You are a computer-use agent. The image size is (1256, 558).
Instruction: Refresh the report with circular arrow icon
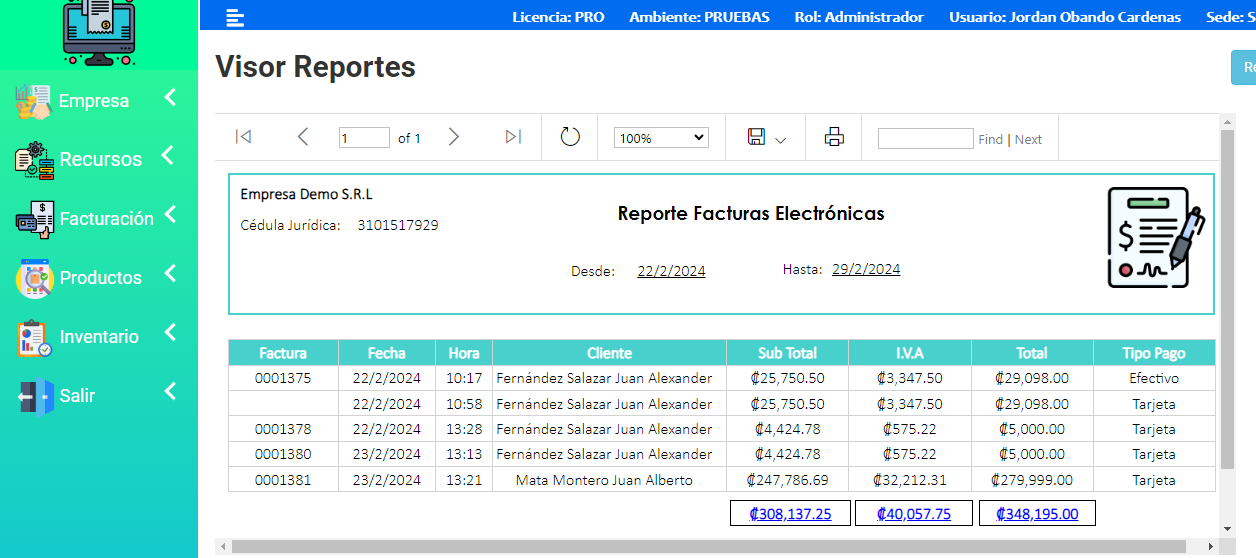tap(570, 137)
